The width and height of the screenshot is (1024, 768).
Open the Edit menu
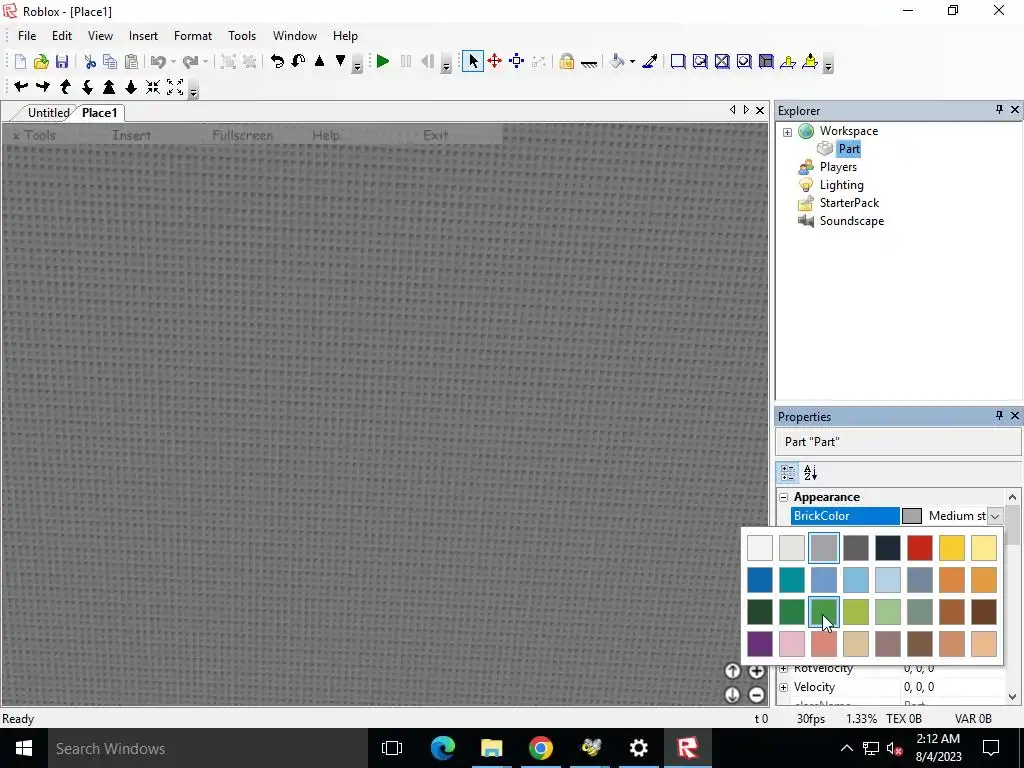click(x=62, y=36)
